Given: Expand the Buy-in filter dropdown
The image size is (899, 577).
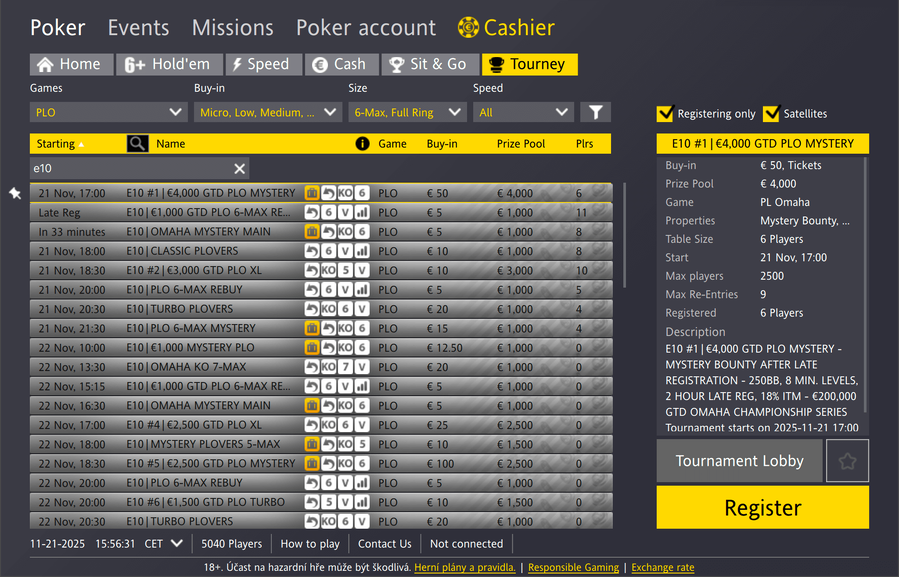Looking at the screenshot, I should coord(268,113).
